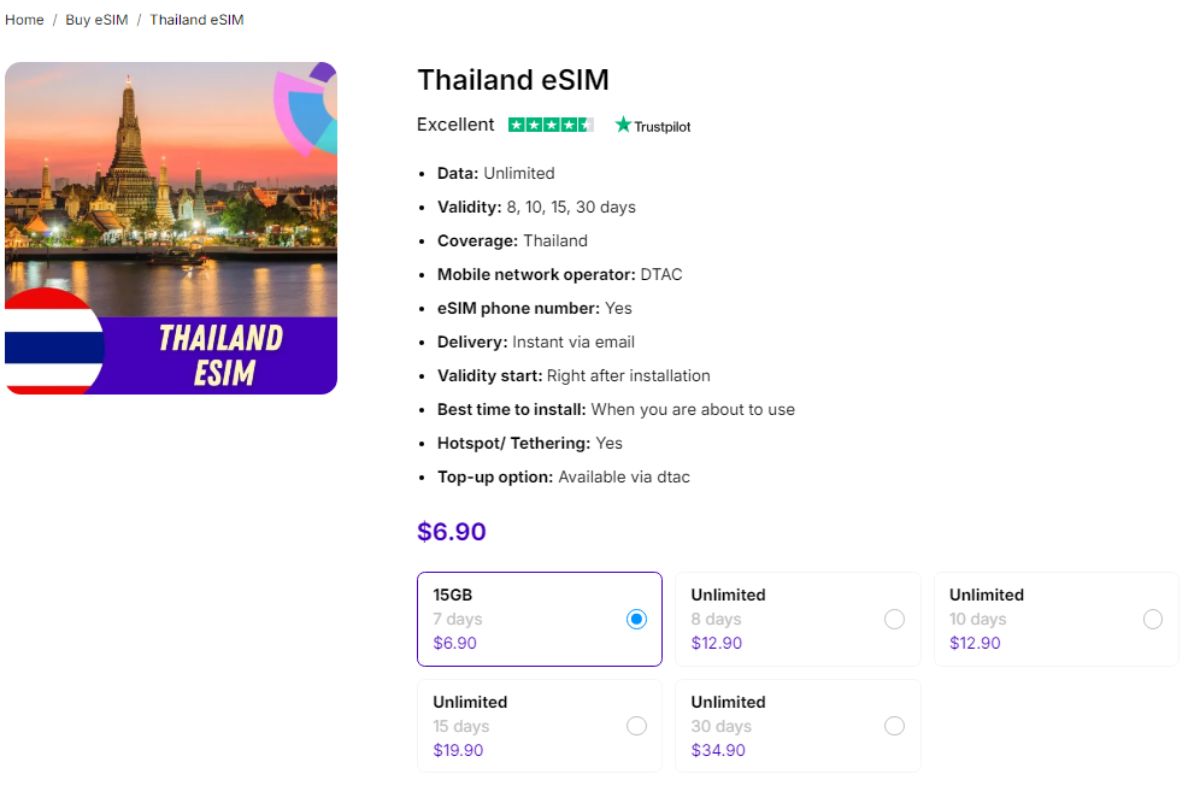The height and width of the screenshot is (800, 1200).
Task: Select the Unlimited 30 days plan
Action: pyautogui.click(x=894, y=726)
